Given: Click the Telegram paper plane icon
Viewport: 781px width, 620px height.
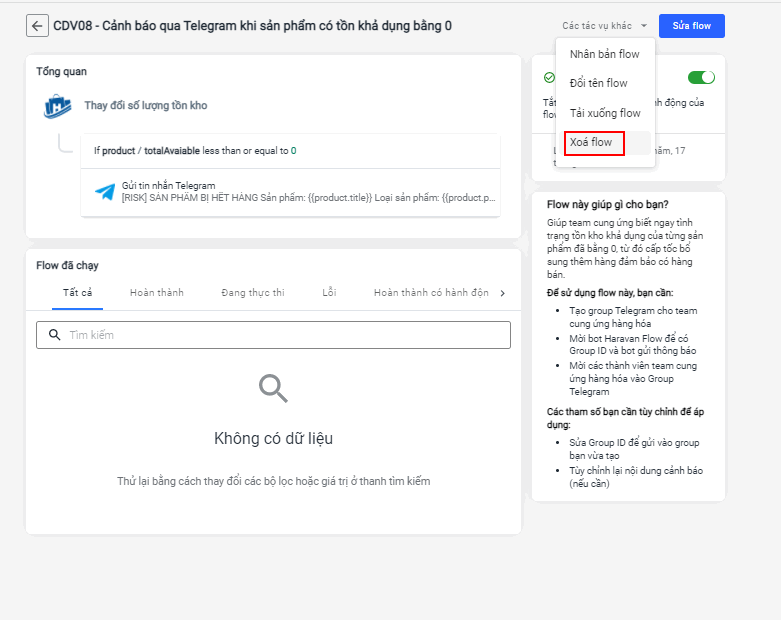Looking at the screenshot, I should coord(105,191).
